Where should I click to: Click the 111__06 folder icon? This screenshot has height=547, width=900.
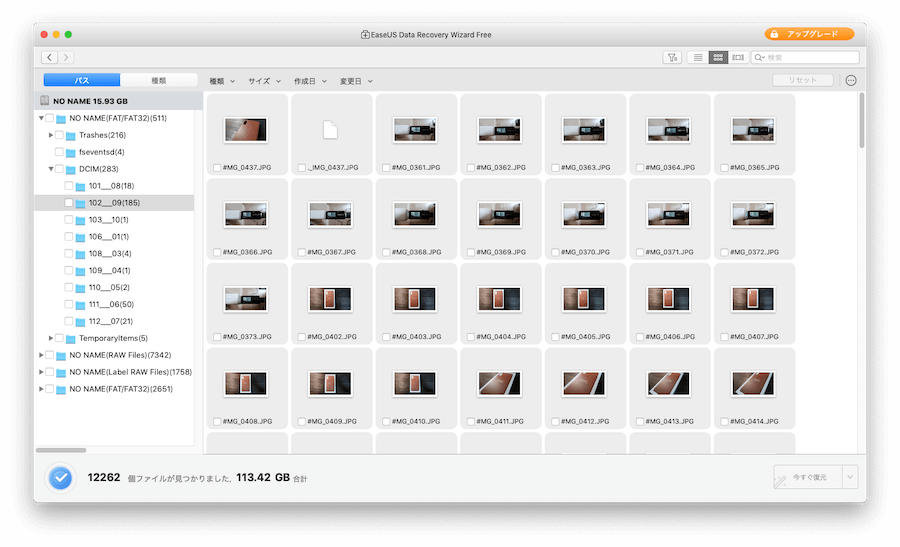click(x=80, y=305)
